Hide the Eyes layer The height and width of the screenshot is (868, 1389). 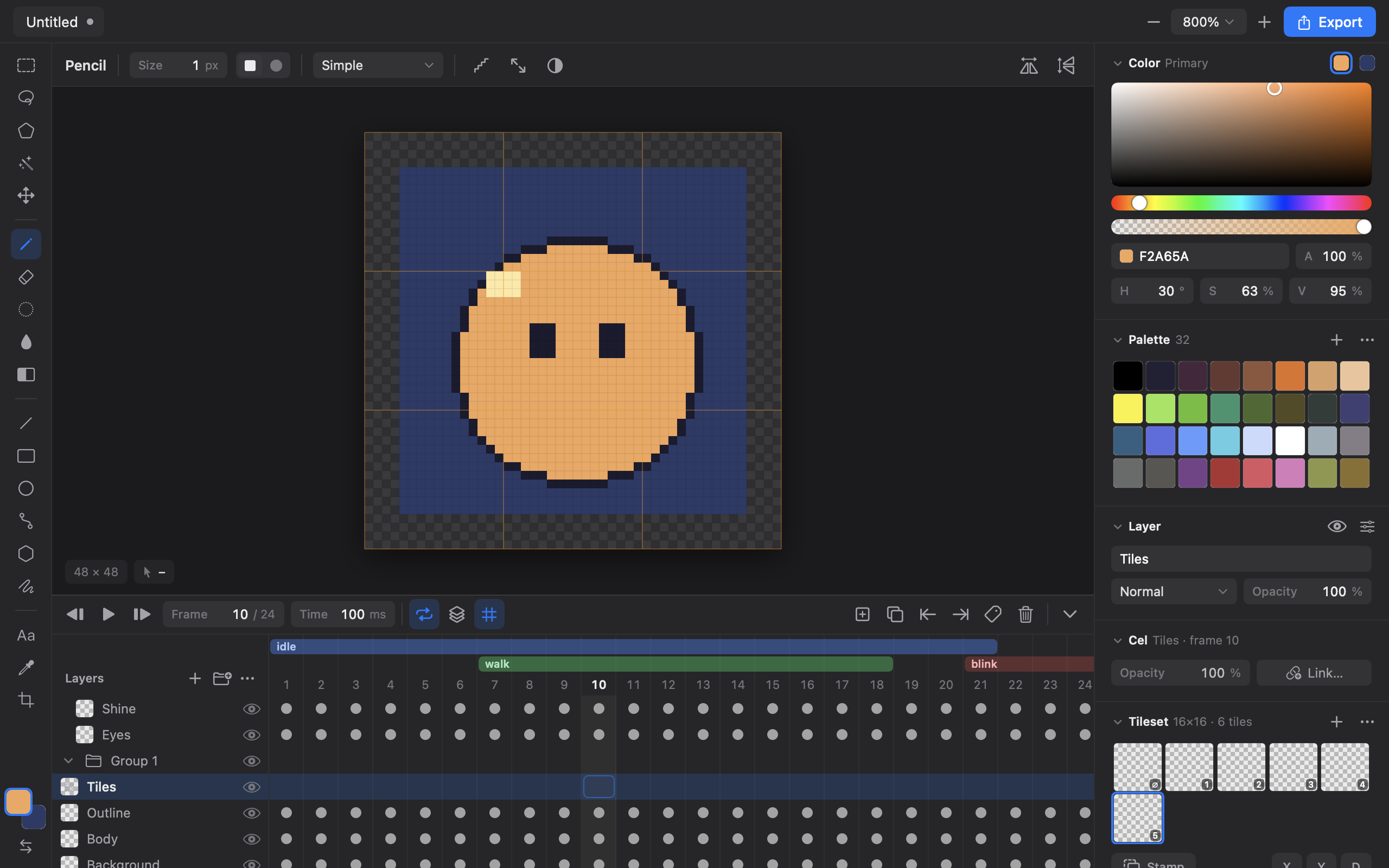tap(251, 735)
